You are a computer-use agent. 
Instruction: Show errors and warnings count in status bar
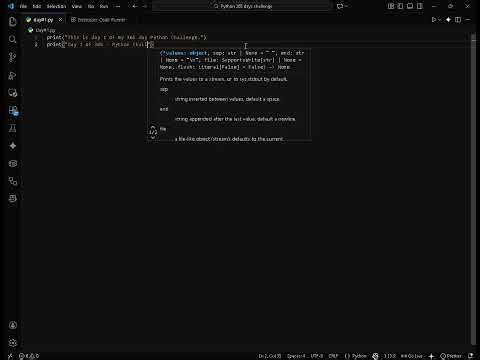click(x=29, y=356)
